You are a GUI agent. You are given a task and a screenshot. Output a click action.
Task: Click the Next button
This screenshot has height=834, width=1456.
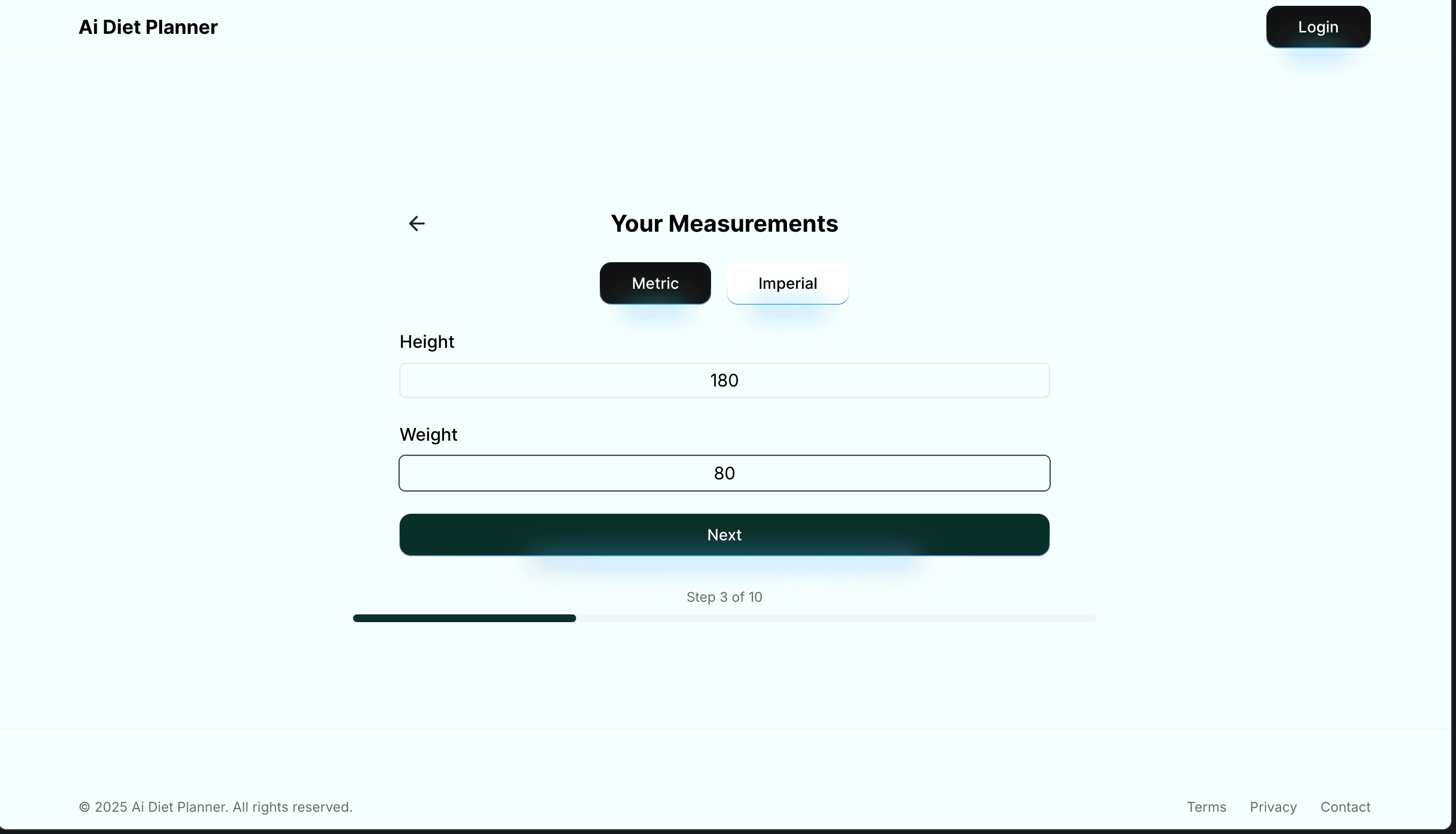tap(724, 535)
